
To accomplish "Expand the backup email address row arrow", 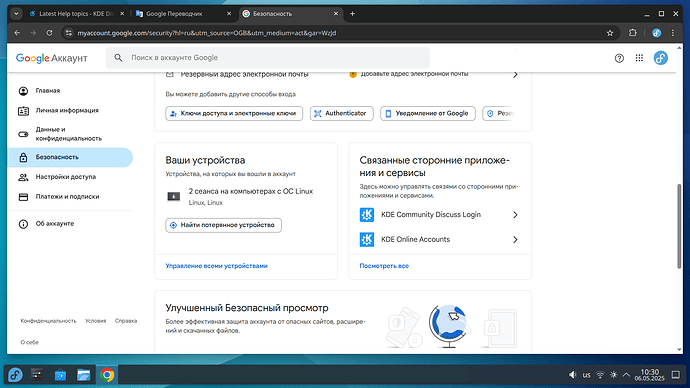I will 515,75.
